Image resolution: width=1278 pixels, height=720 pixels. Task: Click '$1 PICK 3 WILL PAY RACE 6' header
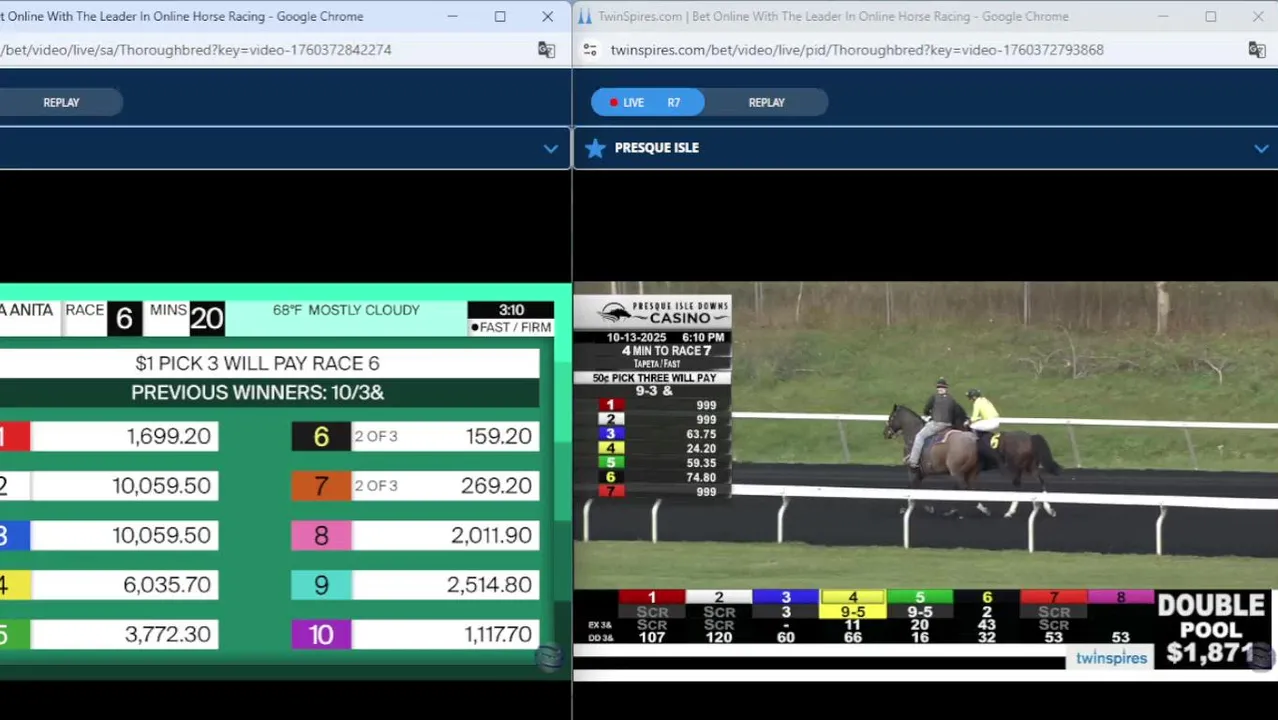click(257, 363)
